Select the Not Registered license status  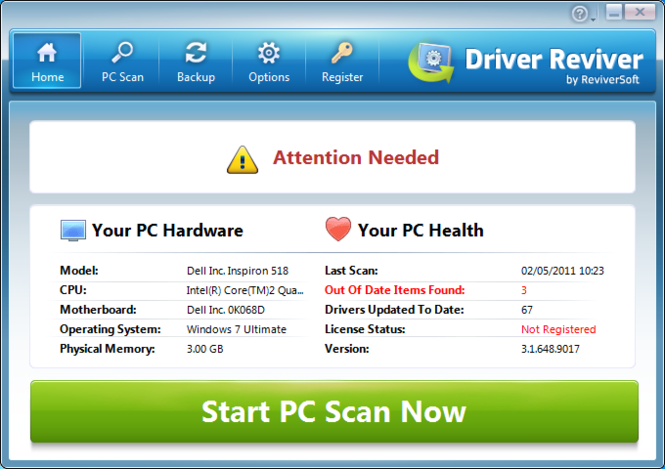pyautogui.click(x=558, y=329)
